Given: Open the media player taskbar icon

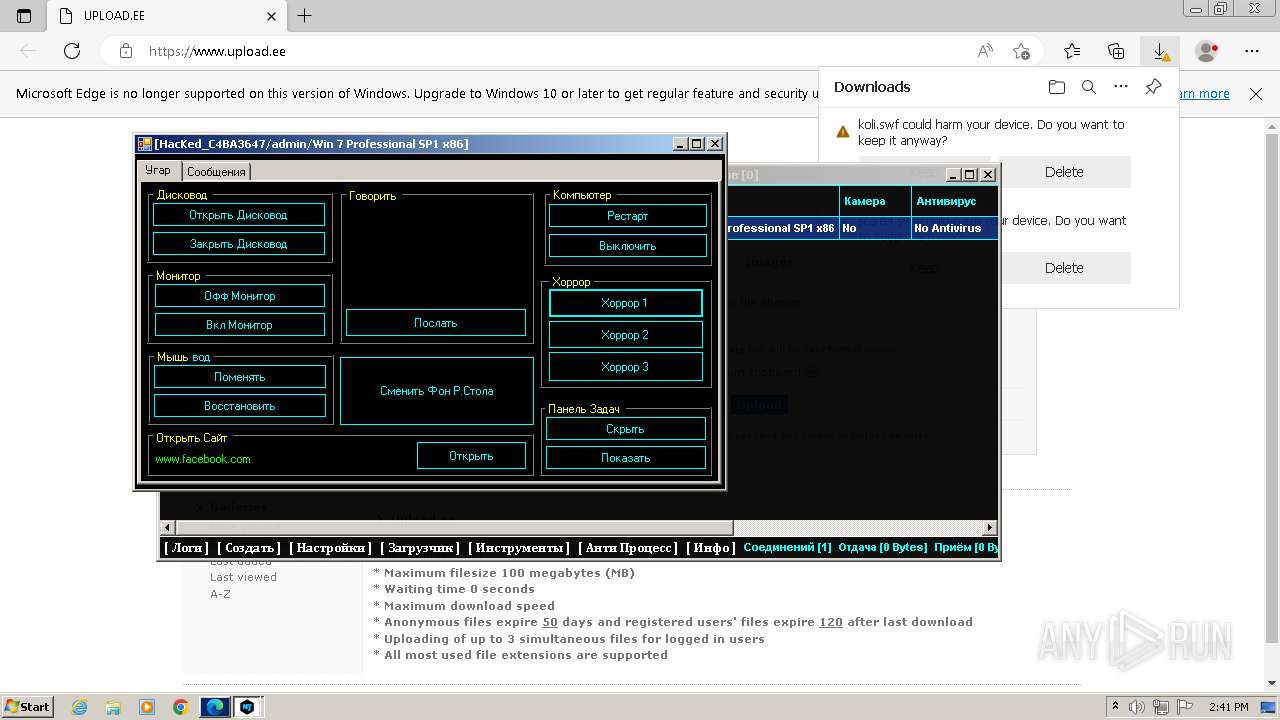Looking at the screenshot, I should tap(147, 707).
